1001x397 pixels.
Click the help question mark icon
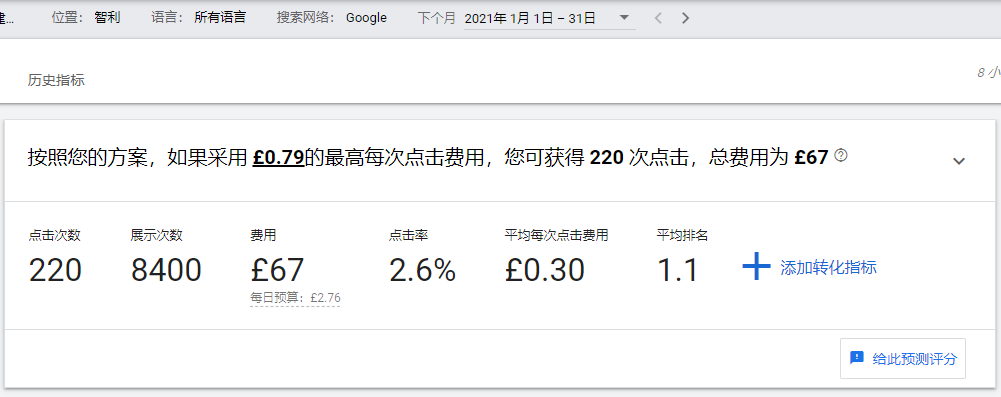click(x=841, y=154)
